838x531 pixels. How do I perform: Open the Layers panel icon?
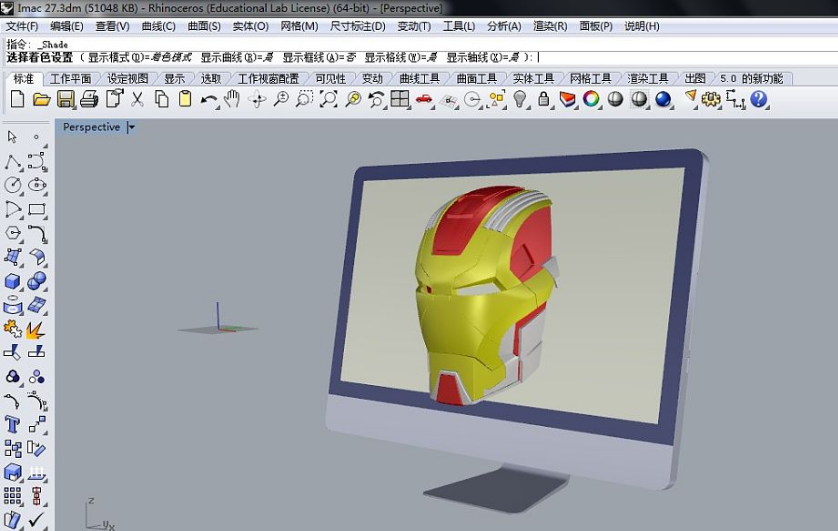click(568, 99)
